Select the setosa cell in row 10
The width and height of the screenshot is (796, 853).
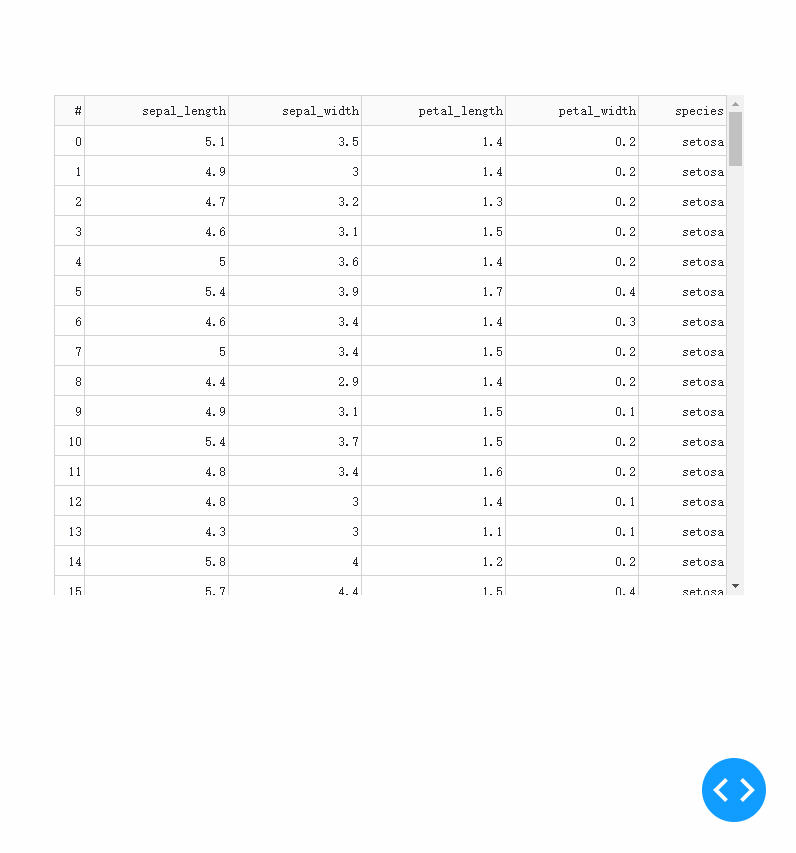[x=683, y=442]
